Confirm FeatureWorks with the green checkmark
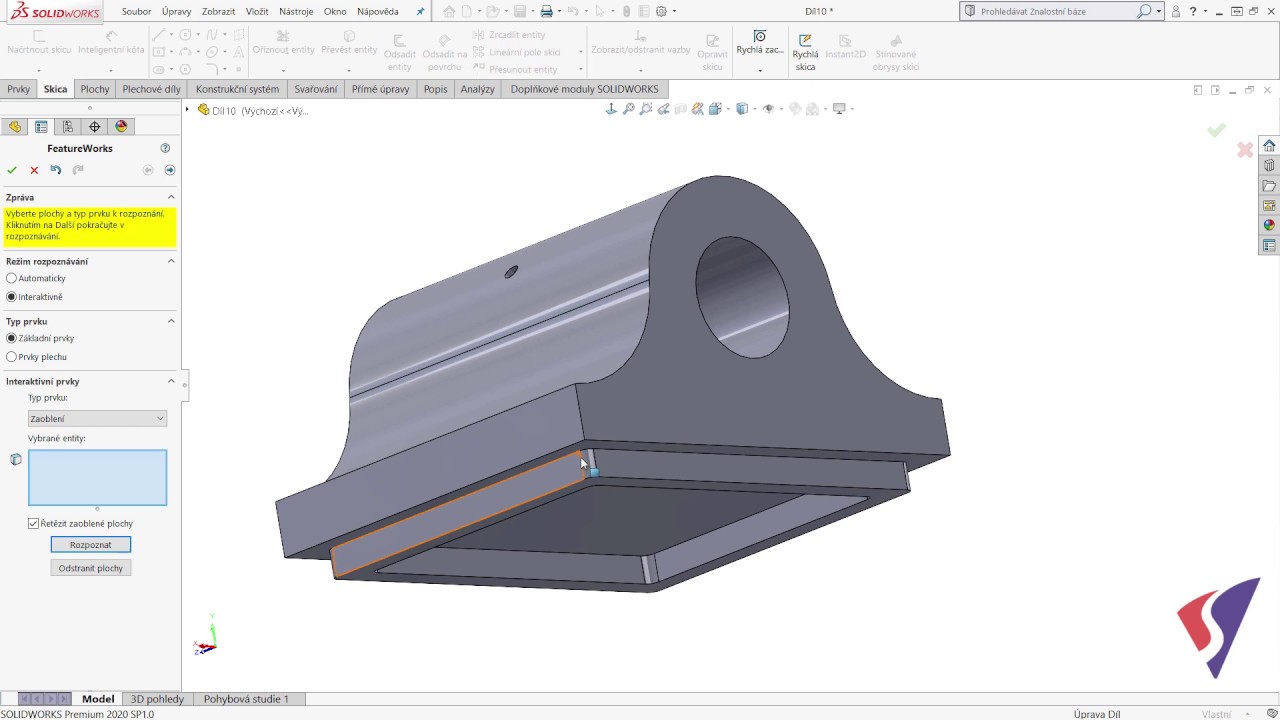Viewport: 1280px width, 720px height. [12, 170]
